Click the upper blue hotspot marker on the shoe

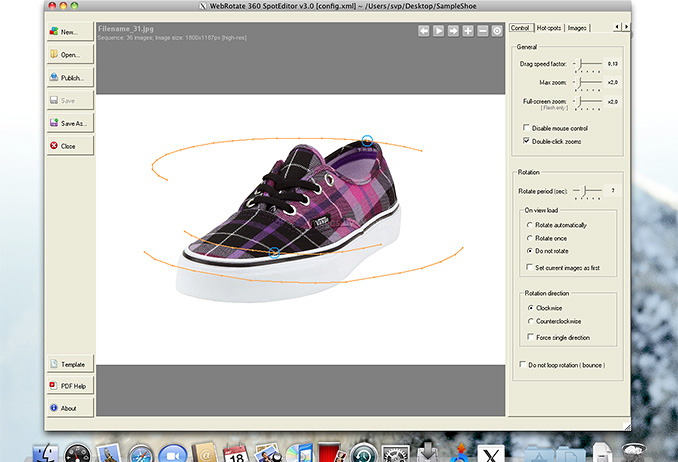(367, 141)
